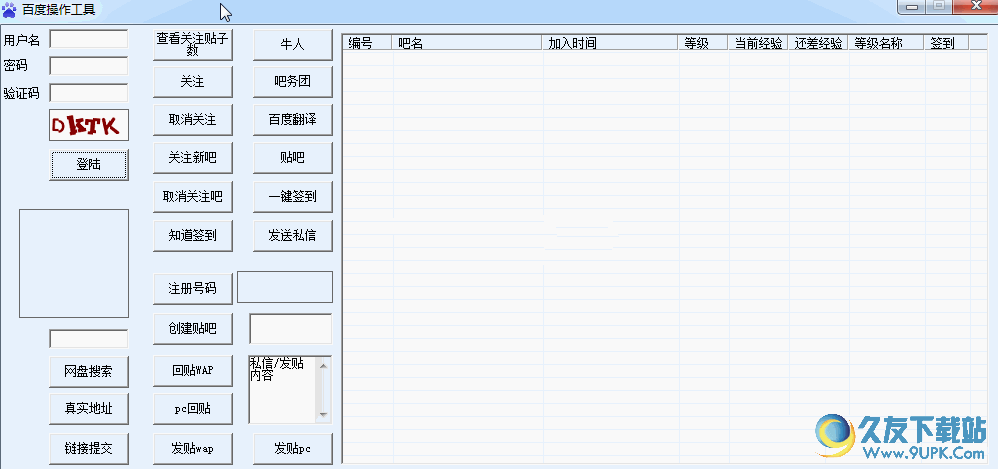This screenshot has height=469, width=998.
Task: Sort by the 编号 column header
Action: click(x=367, y=43)
